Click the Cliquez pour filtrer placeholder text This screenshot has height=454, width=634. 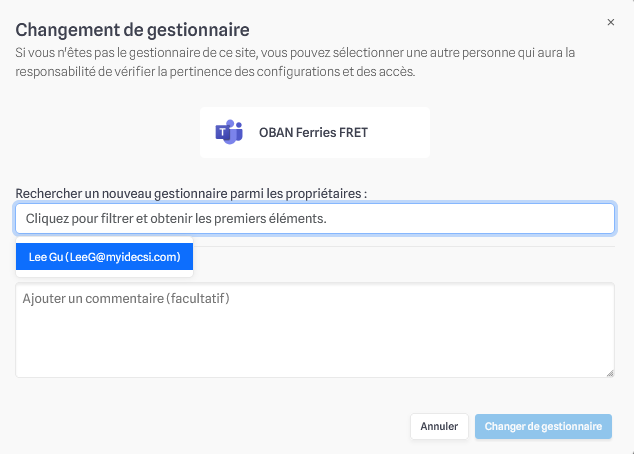click(176, 218)
